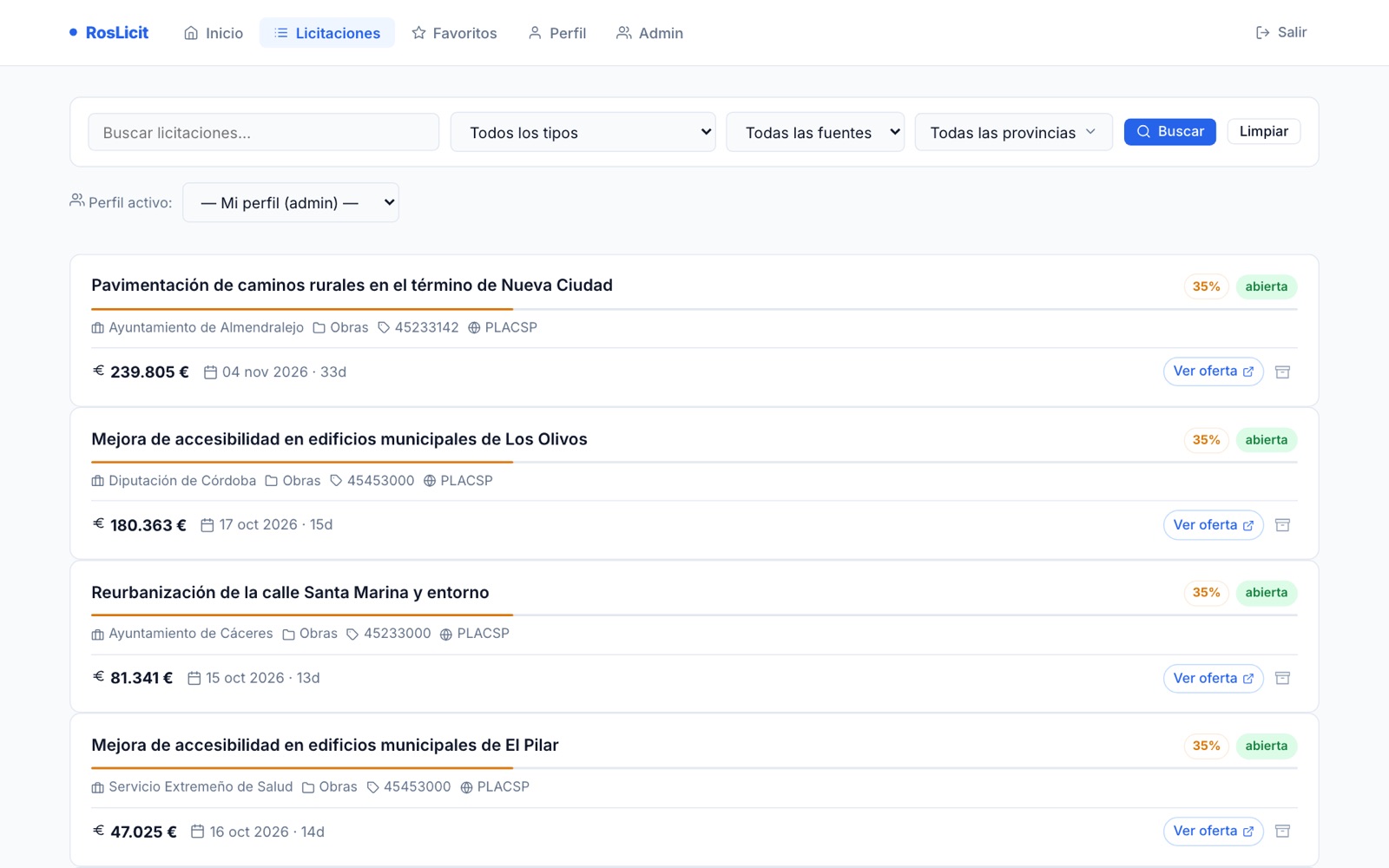
Task: Open the Reurbanización de la calle Santa Marina title
Action: [x=290, y=593]
